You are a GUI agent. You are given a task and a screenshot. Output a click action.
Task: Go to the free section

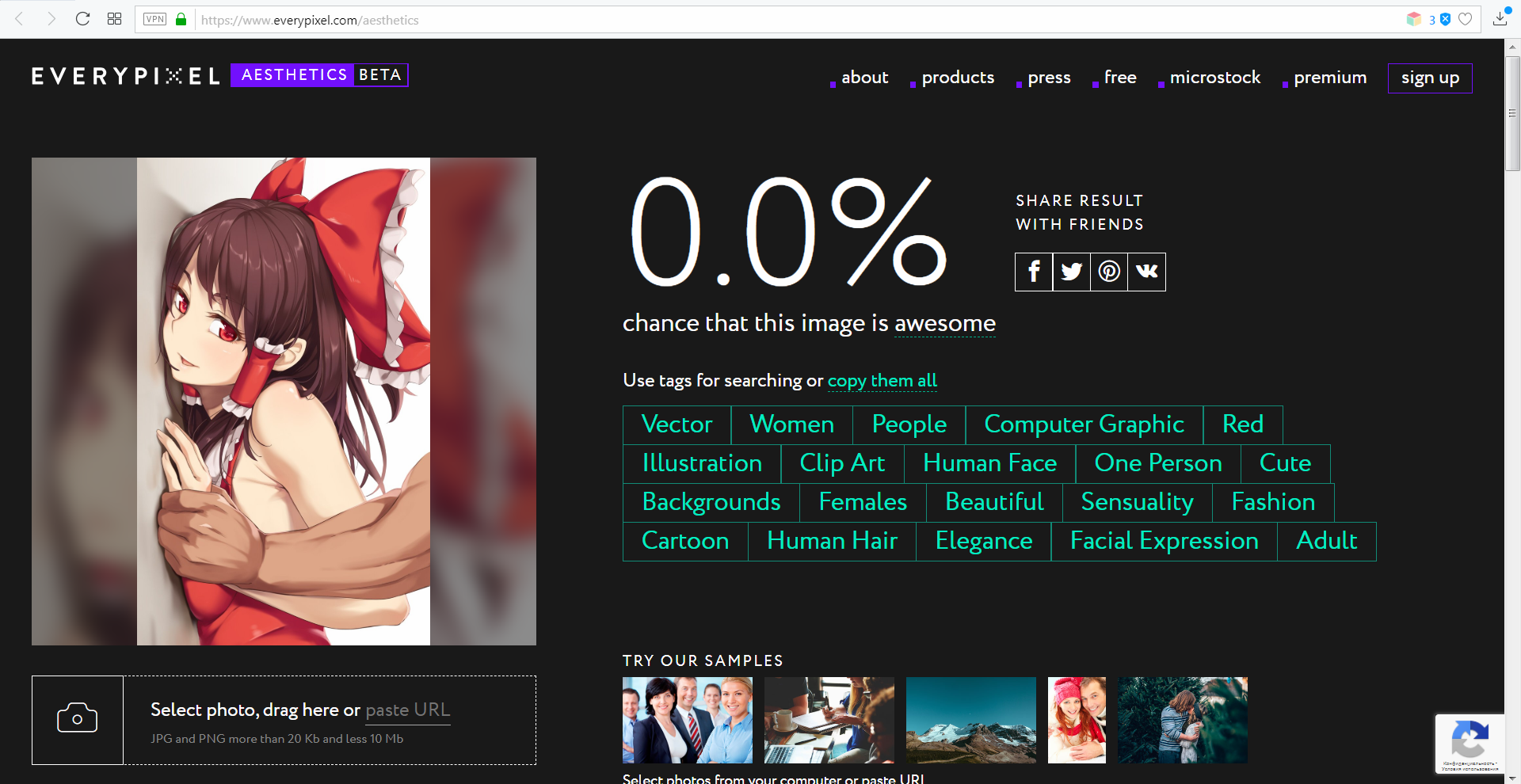(x=1120, y=78)
